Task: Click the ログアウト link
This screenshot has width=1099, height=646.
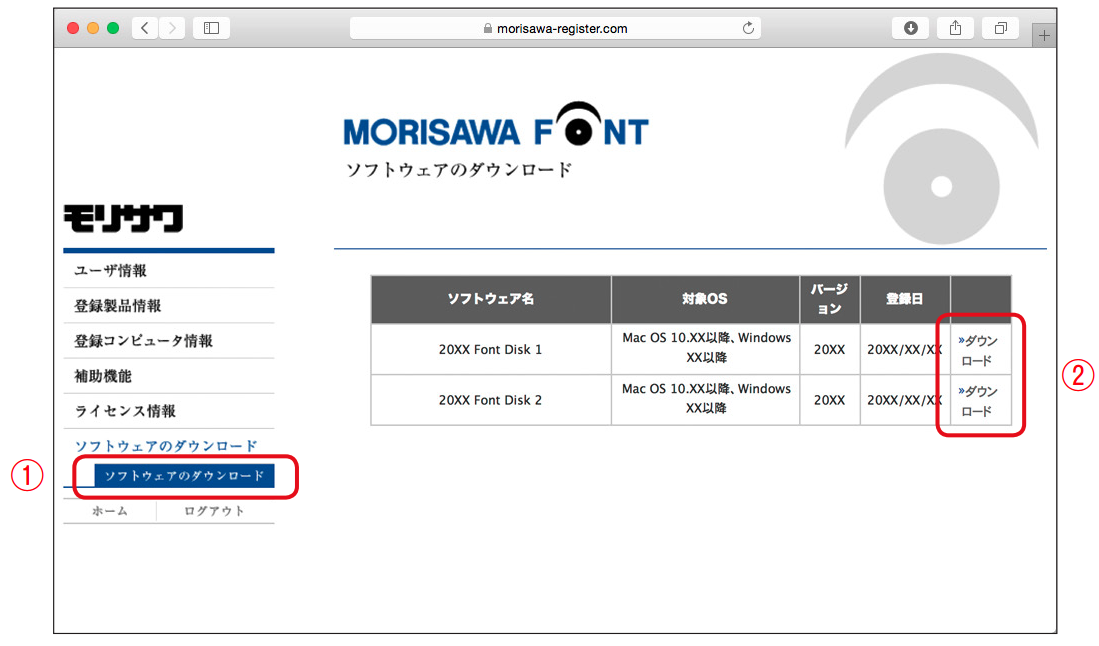Action: (214, 511)
